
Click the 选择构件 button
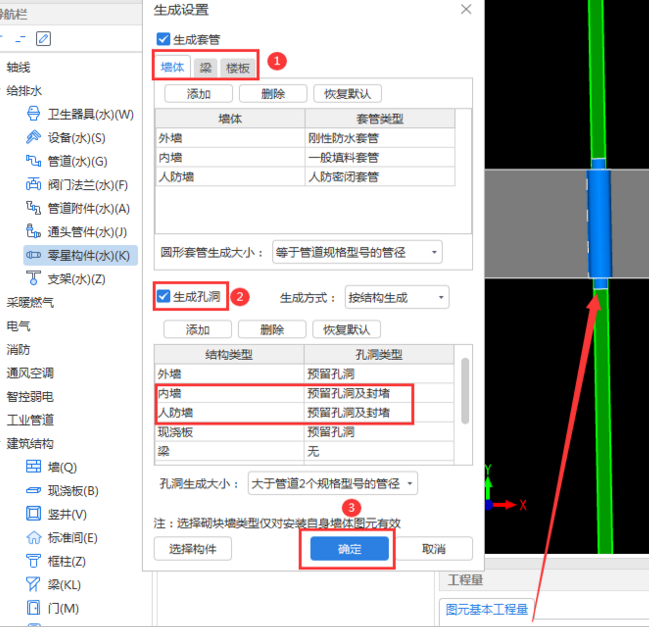click(192, 549)
